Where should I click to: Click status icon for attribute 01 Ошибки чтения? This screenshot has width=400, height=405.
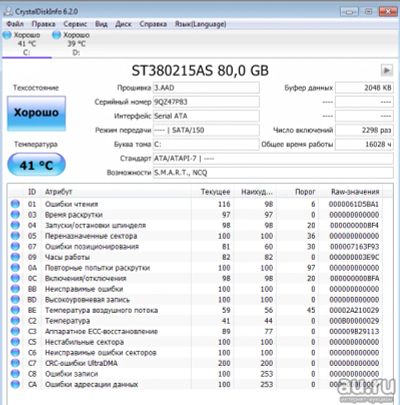pos(15,204)
